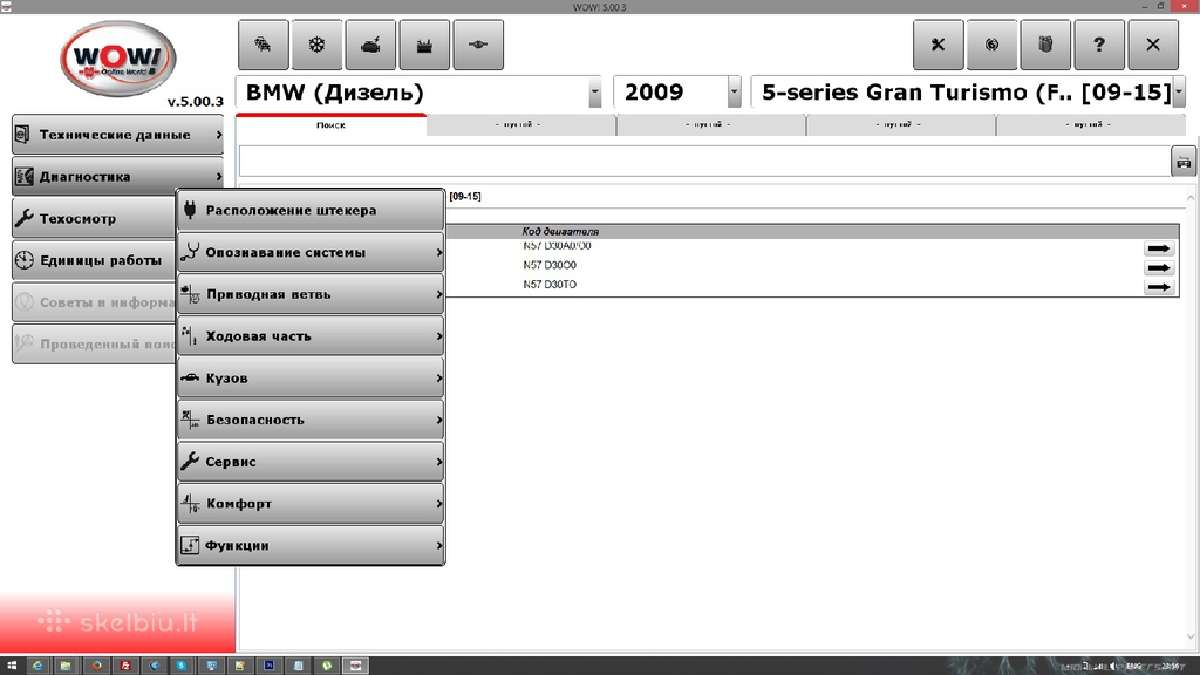
Task: Click the circular registration symbol toolbar button
Action: 992,45
